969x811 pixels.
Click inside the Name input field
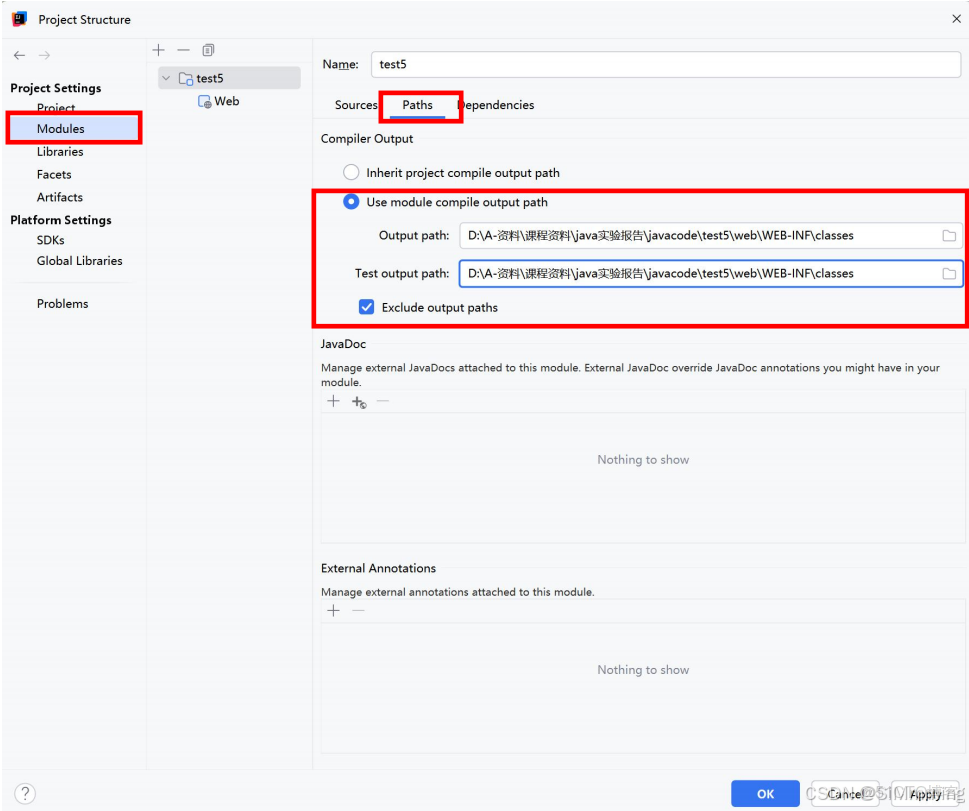(x=660, y=63)
